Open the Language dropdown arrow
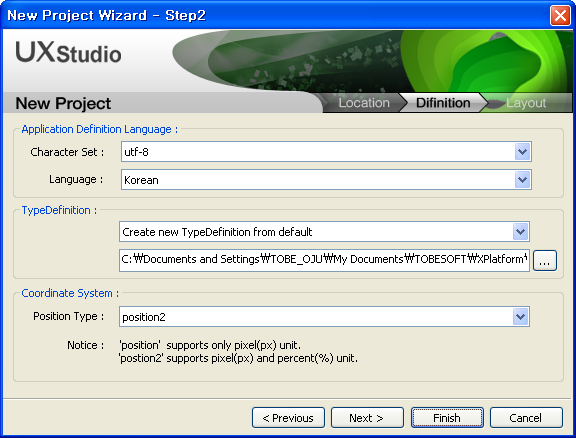 522,180
